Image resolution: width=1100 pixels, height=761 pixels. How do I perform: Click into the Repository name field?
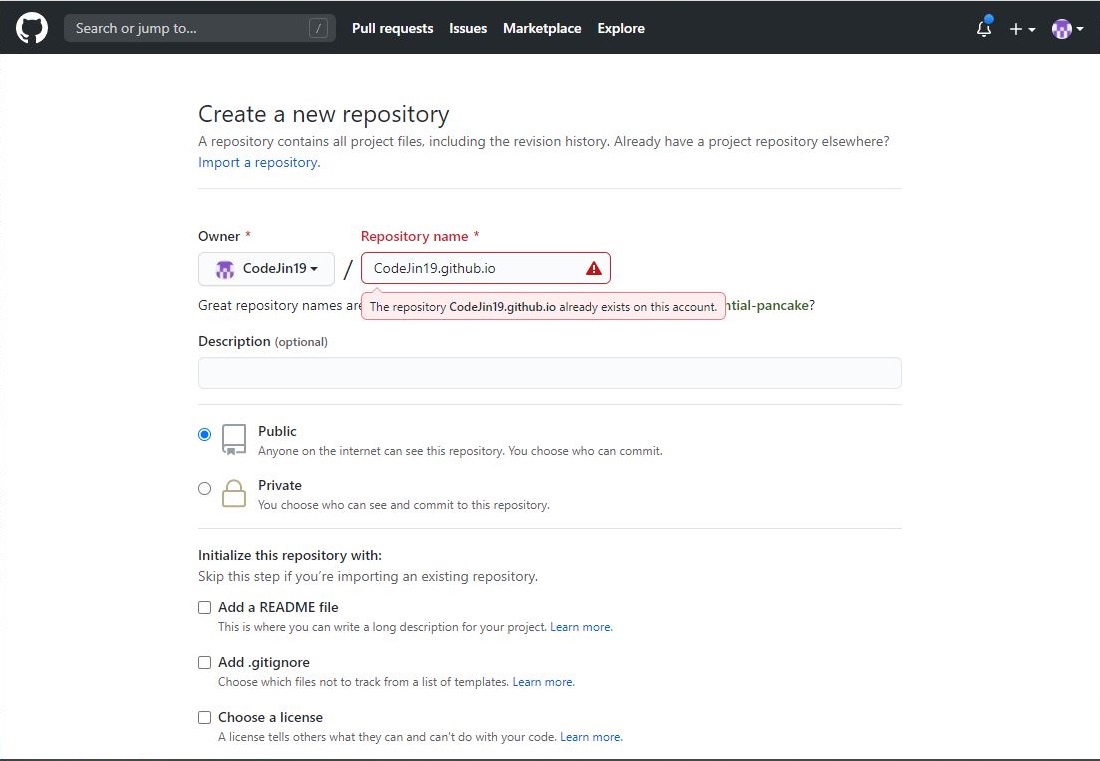485,268
